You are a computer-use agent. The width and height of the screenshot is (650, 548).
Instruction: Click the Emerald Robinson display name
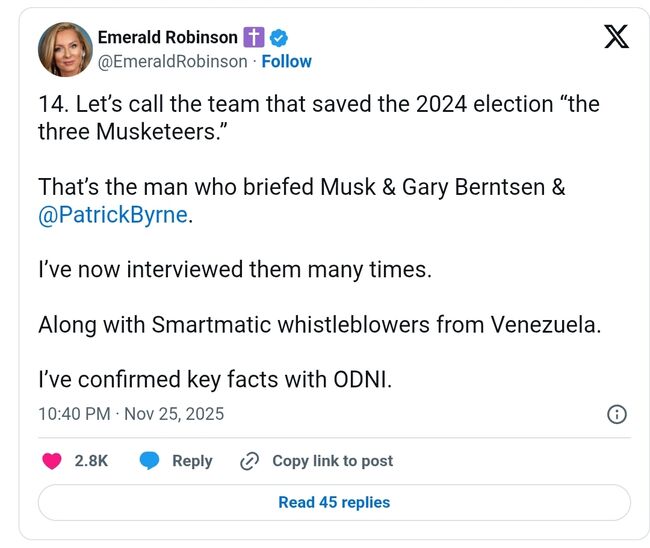pyautogui.click(x=167, y=38)
